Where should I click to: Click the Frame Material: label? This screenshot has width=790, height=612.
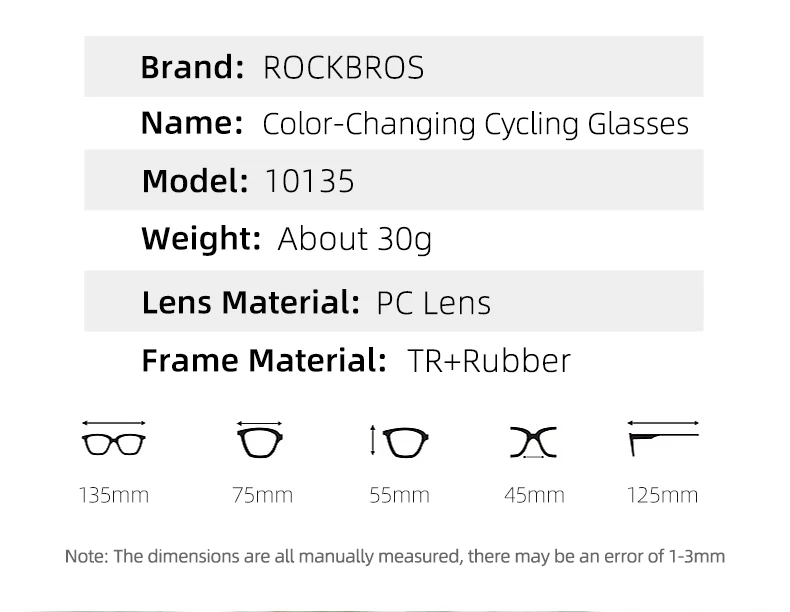[264, 361]
